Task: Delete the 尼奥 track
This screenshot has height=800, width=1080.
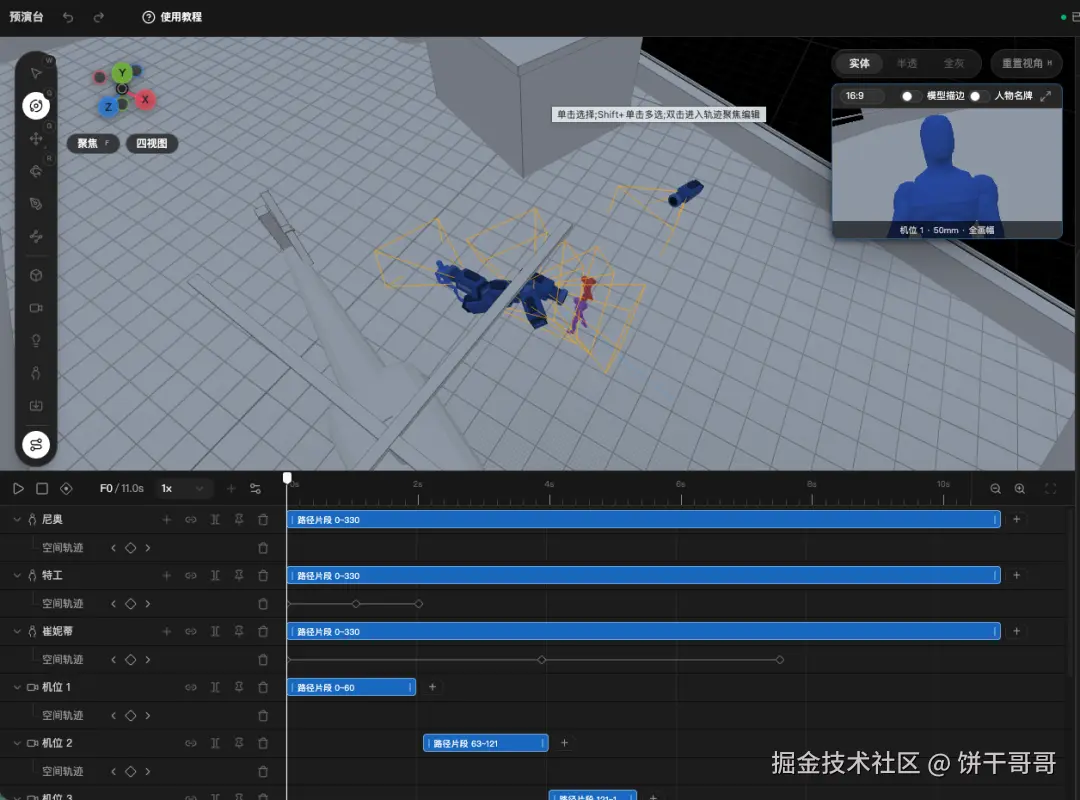Action: pyautogui.click(x=263, y=520)
